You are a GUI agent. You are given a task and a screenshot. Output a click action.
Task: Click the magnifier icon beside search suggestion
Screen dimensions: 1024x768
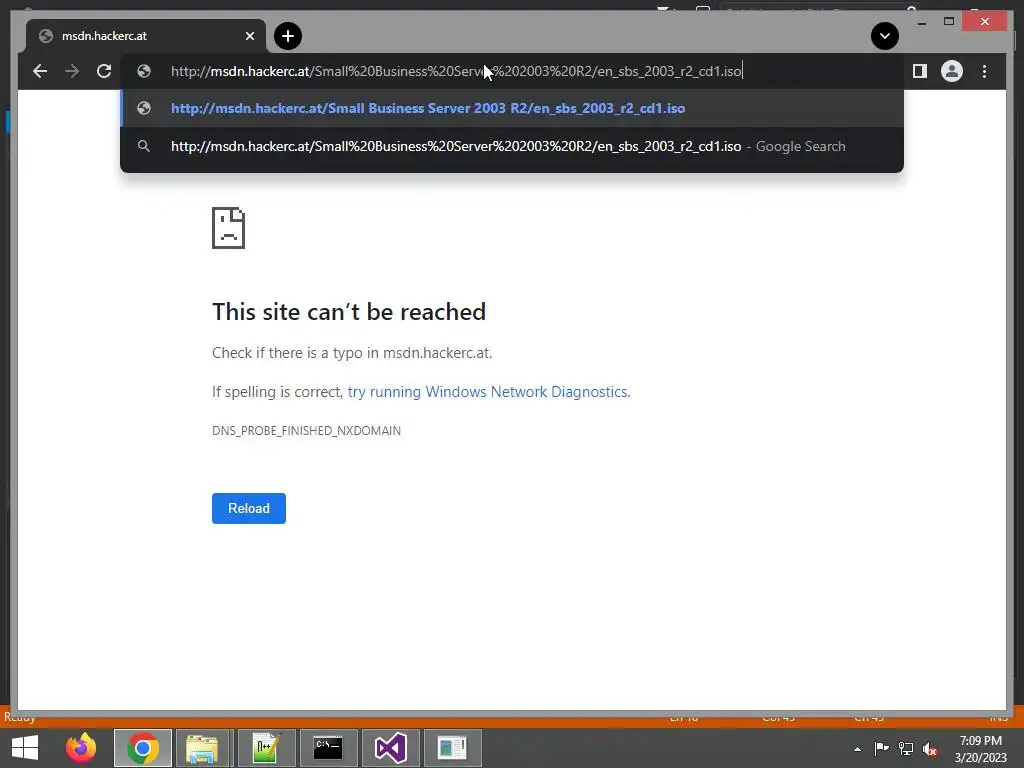144,146
